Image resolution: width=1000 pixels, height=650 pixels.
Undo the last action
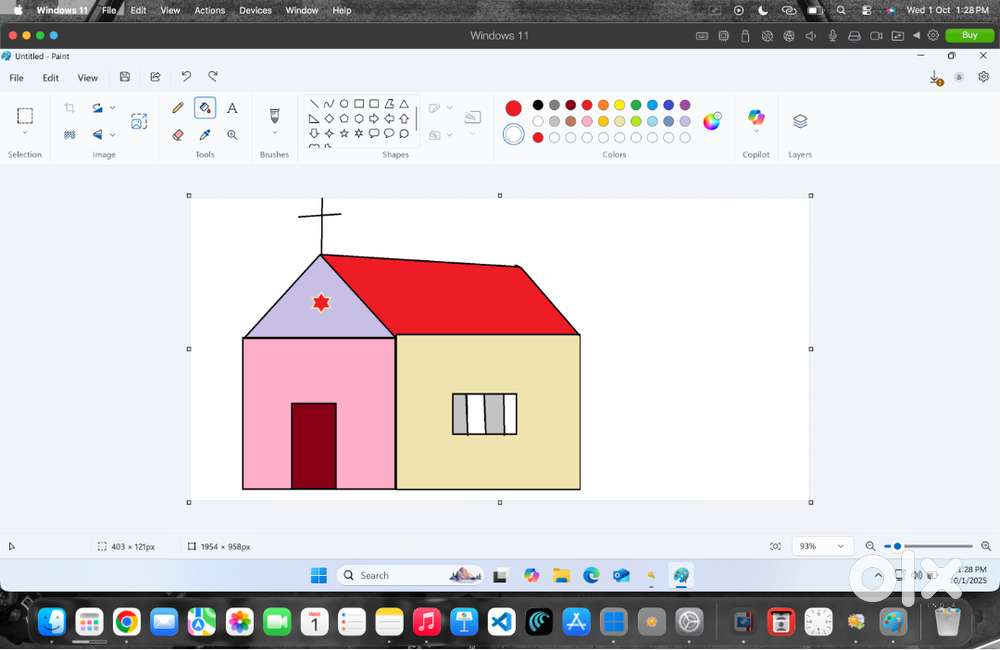[186, 77]
